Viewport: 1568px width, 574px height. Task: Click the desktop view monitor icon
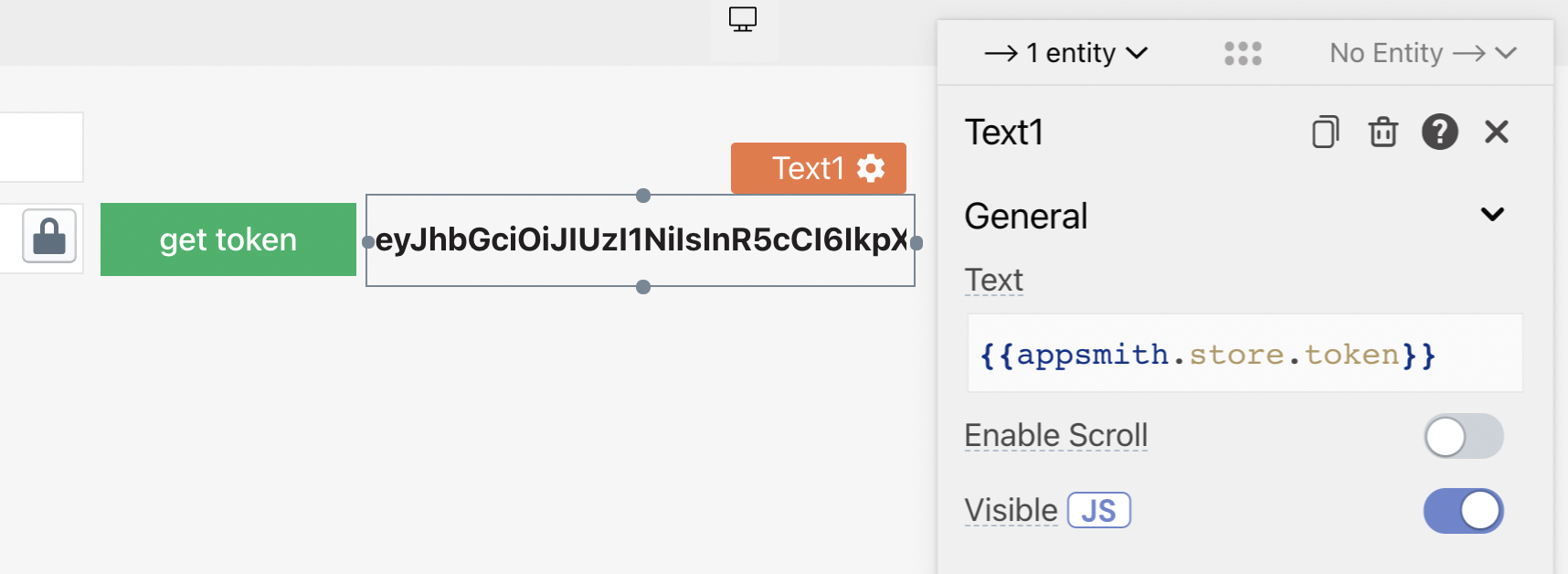pos(743,19)
